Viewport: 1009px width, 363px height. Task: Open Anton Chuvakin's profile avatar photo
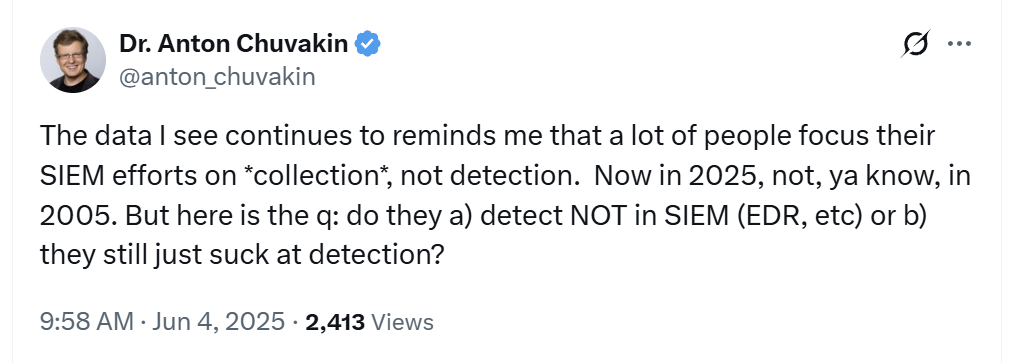pyautogui.click(x=73, y=60)
